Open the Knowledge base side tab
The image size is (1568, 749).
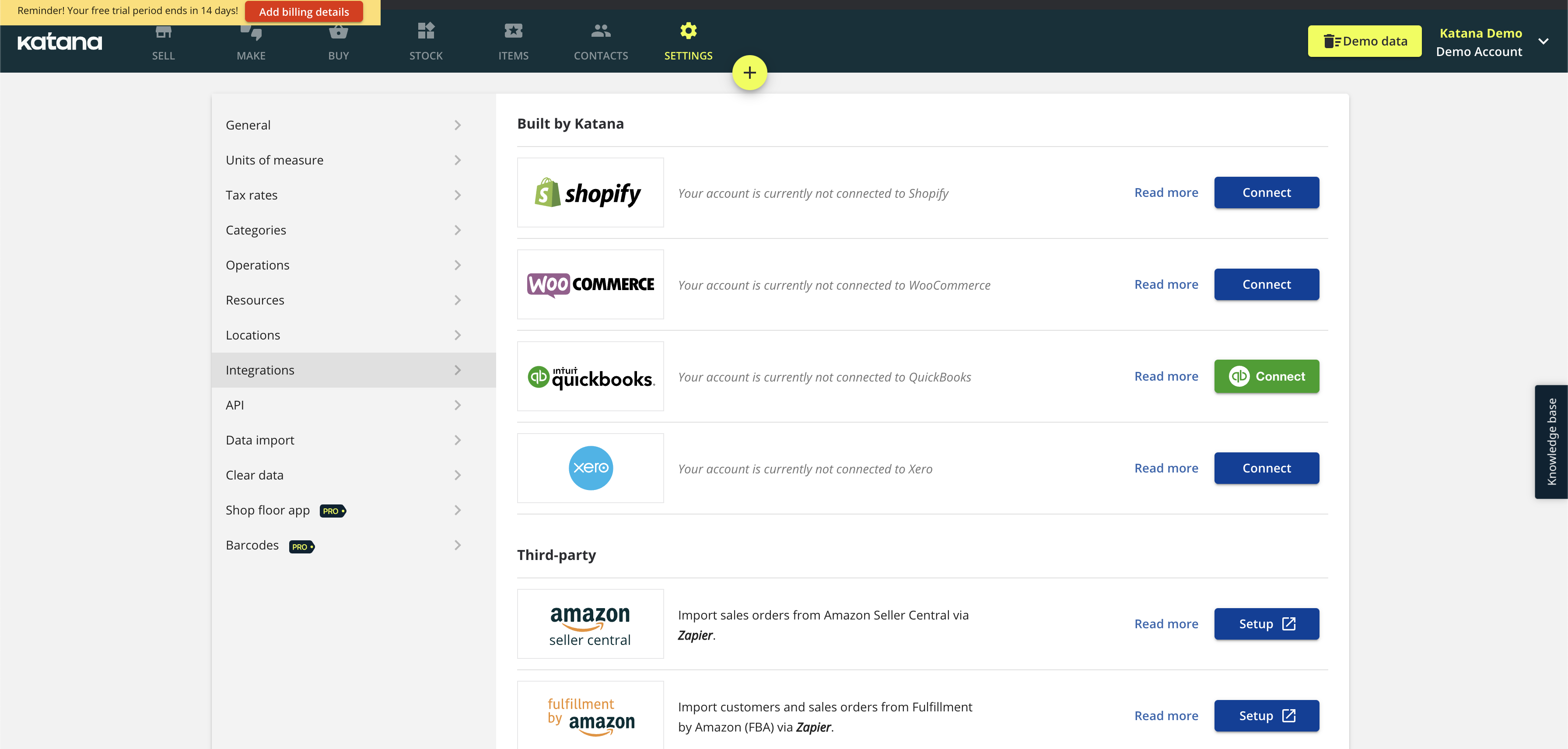pos(1551,442)
